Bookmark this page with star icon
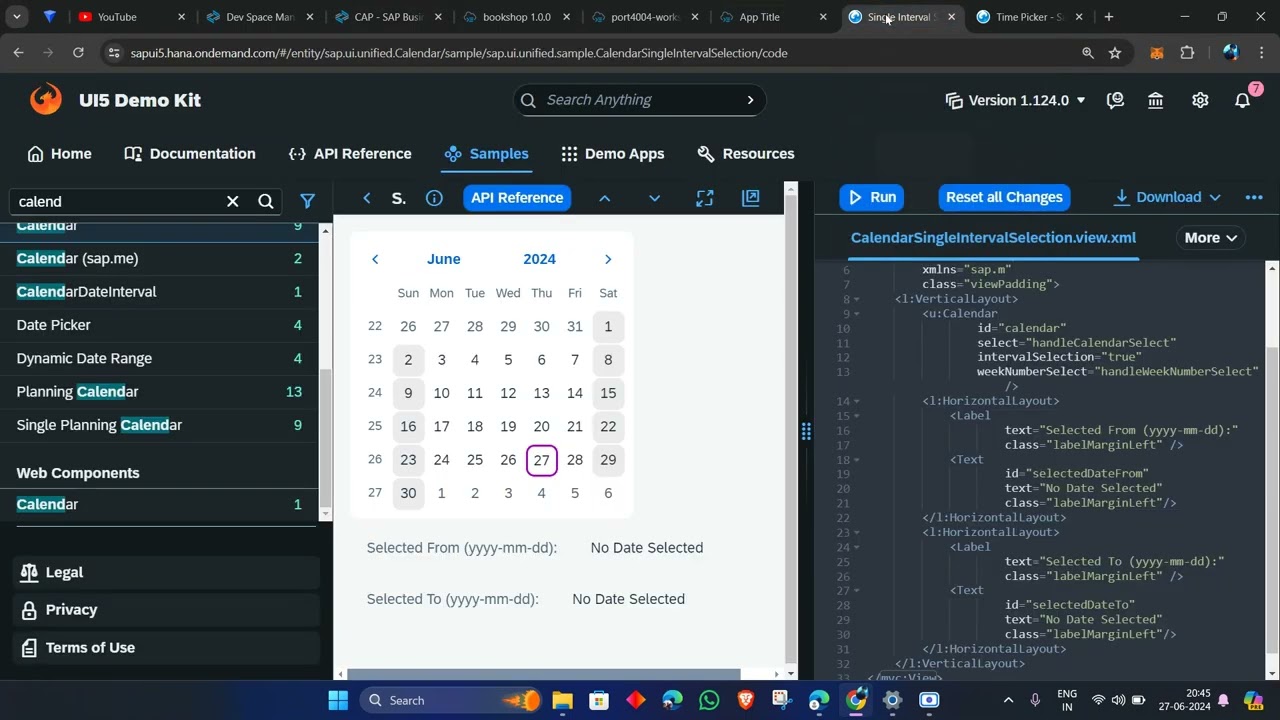 (x=1115, y=53)
